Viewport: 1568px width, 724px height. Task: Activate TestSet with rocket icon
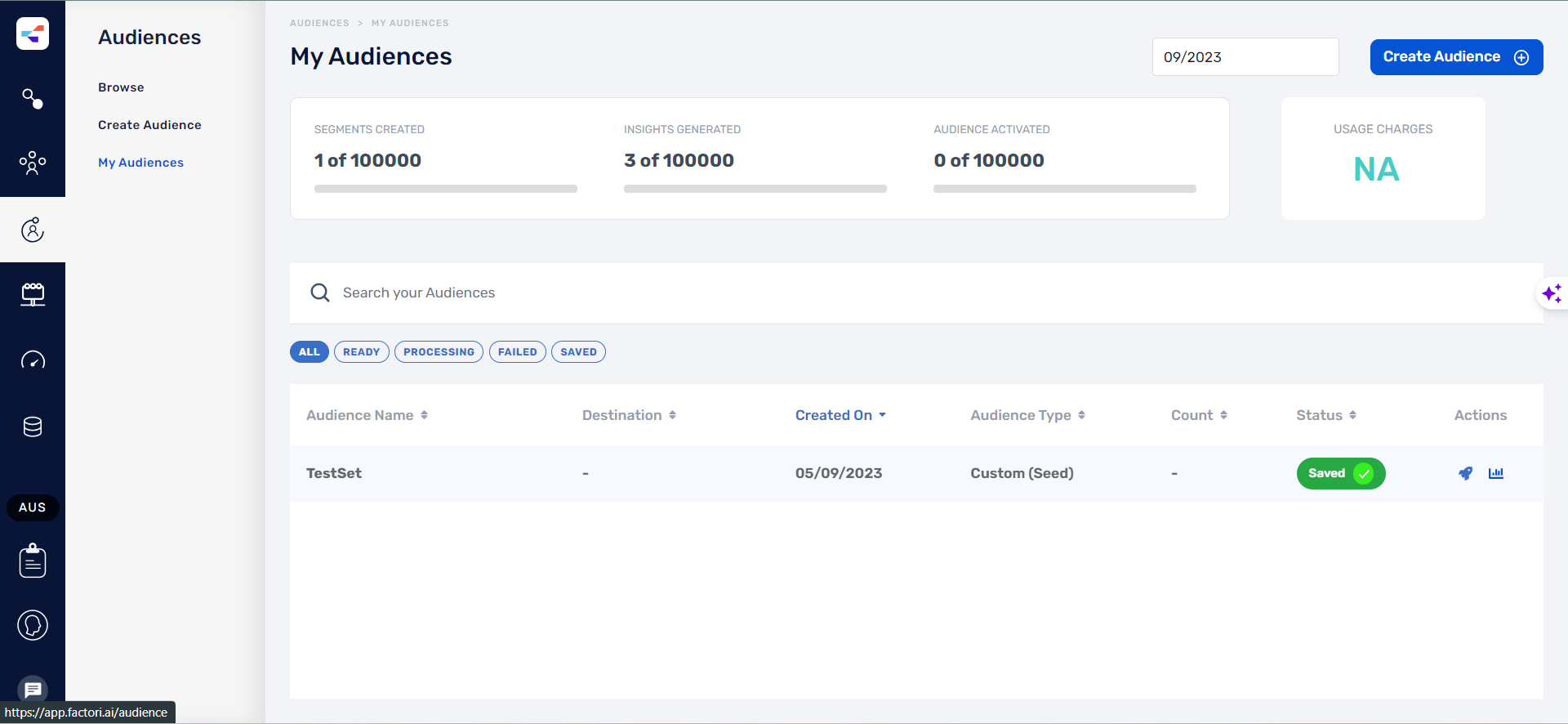point(1466,473)
